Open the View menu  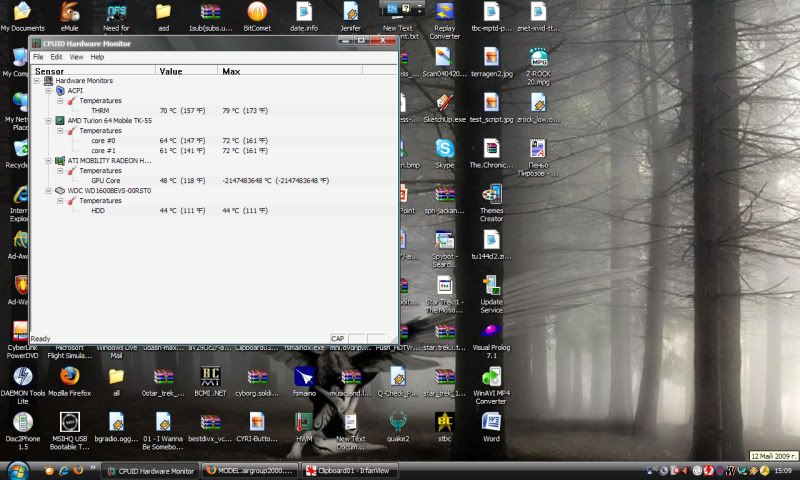(x=76, y=57)
